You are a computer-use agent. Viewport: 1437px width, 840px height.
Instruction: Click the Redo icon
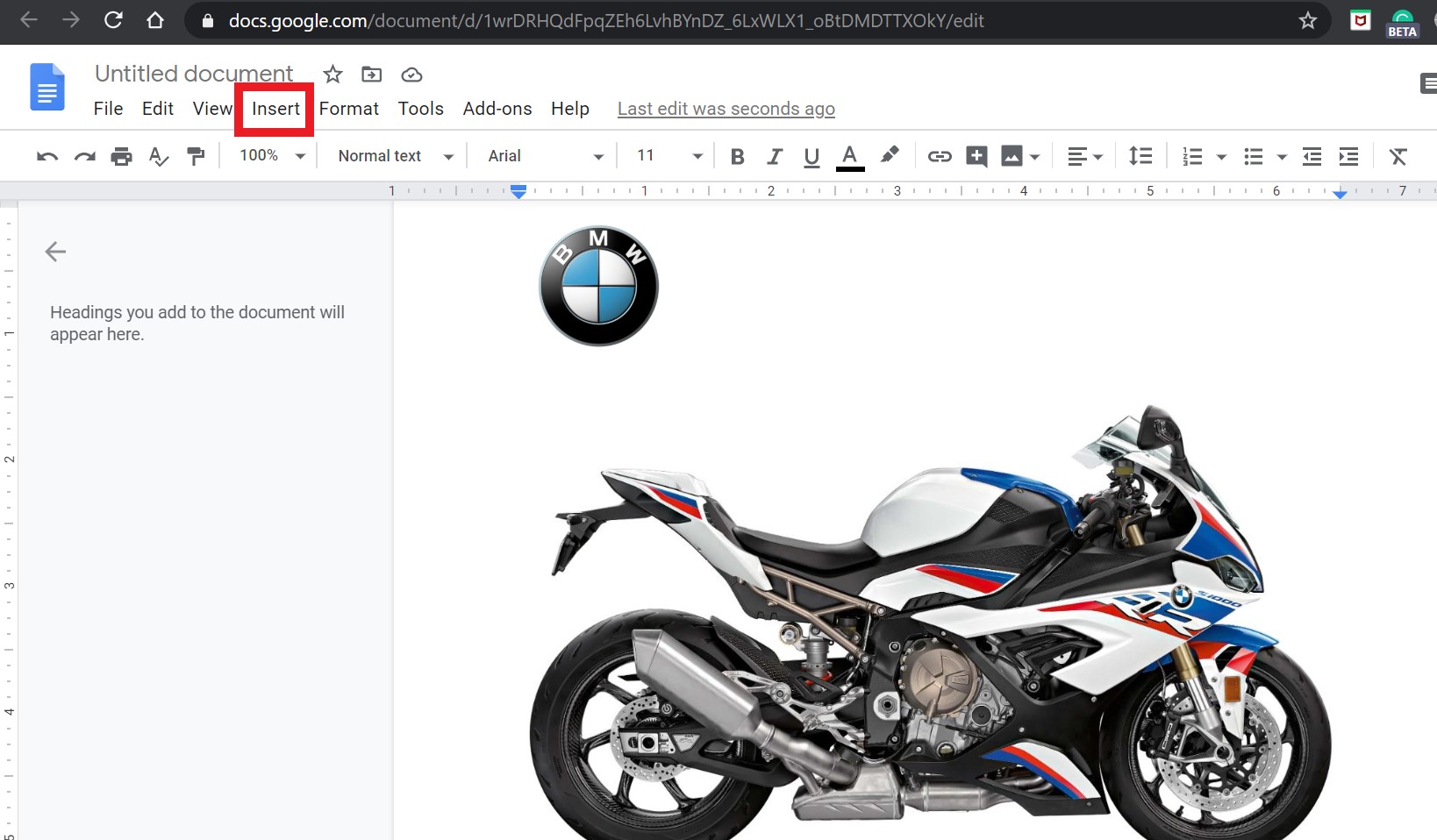coord(84,156)
